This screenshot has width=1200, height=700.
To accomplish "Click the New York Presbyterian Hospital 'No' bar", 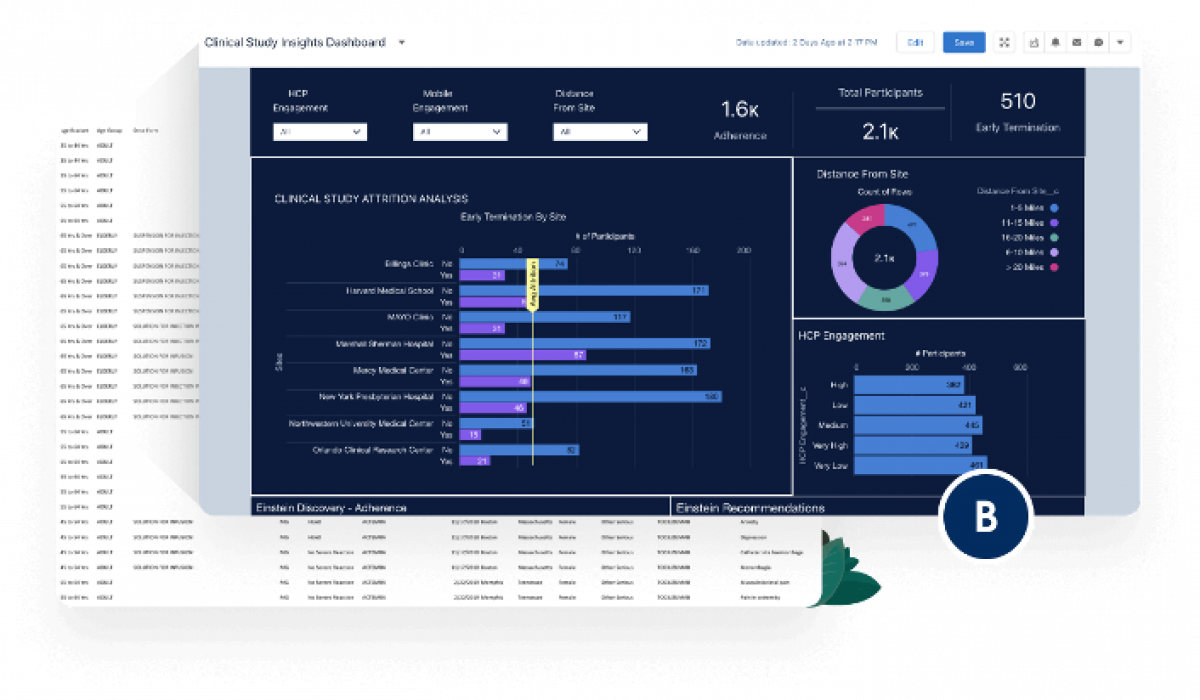I will coord(591,397).
